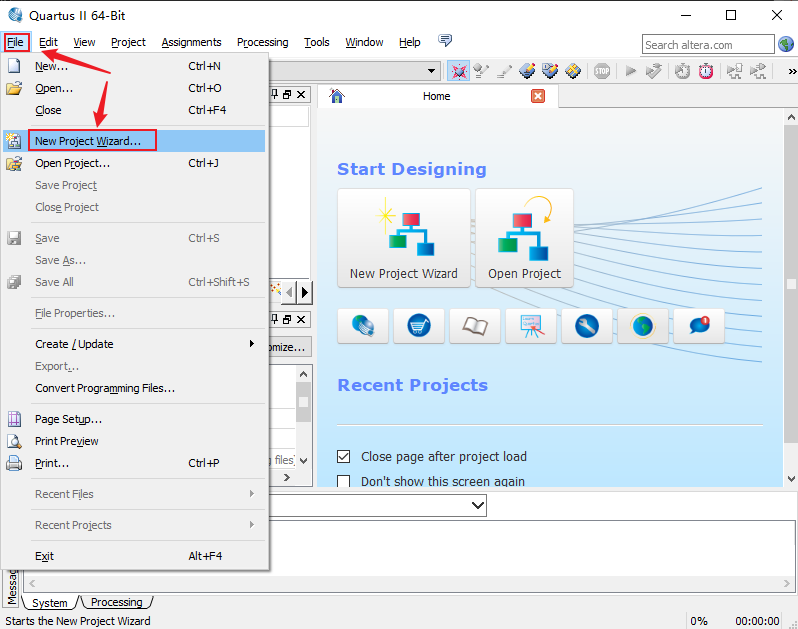Viewport: 798px width, 629px height.
Task: Click the speech-bubble feedback icon in the menu bar
Action: (445, 41)
